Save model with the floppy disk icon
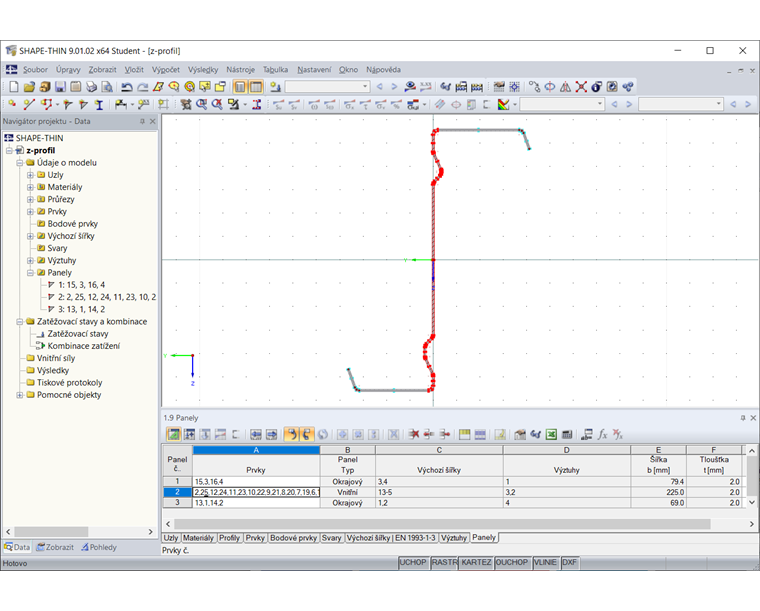Image resolution: width=760 pixels, height=611 pixels. (60, 87)
